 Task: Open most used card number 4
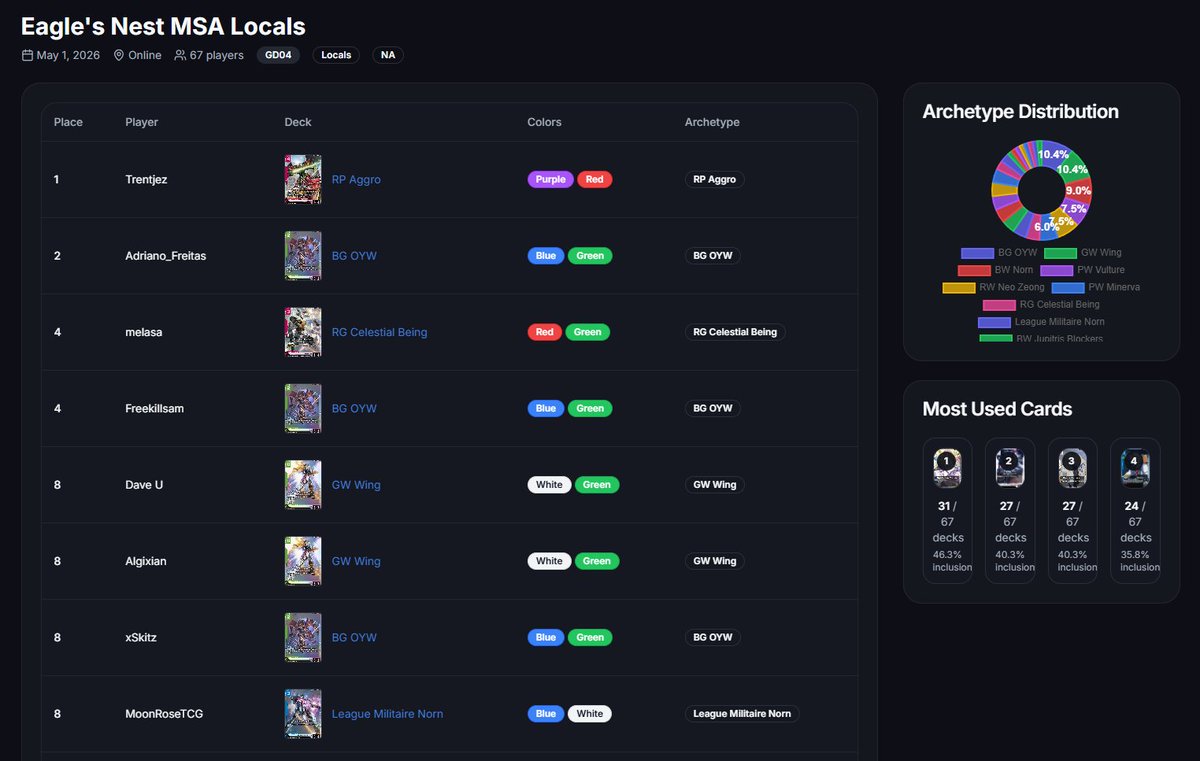coord(1135,510)
